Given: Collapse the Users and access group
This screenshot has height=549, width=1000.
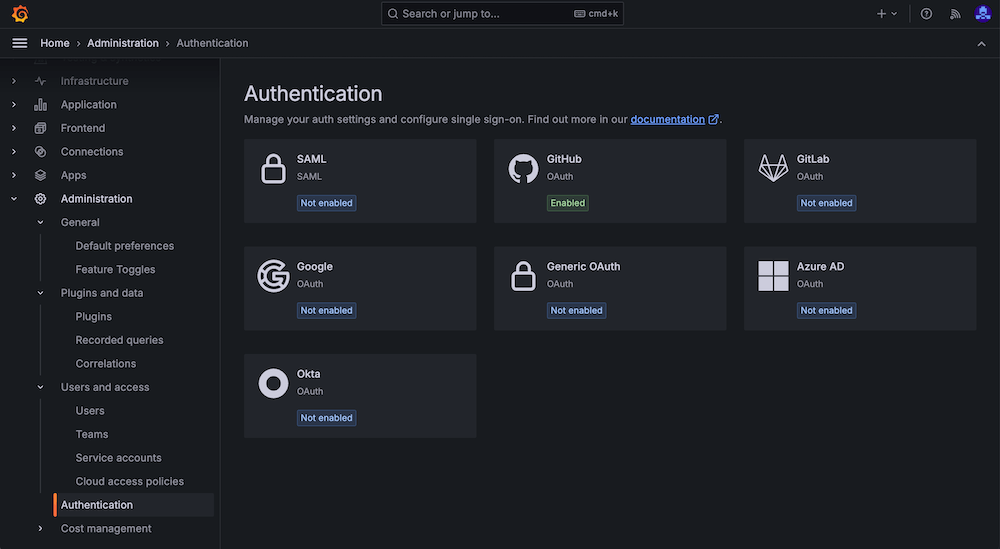Looking at the screenshot, I should click(40, 387).
